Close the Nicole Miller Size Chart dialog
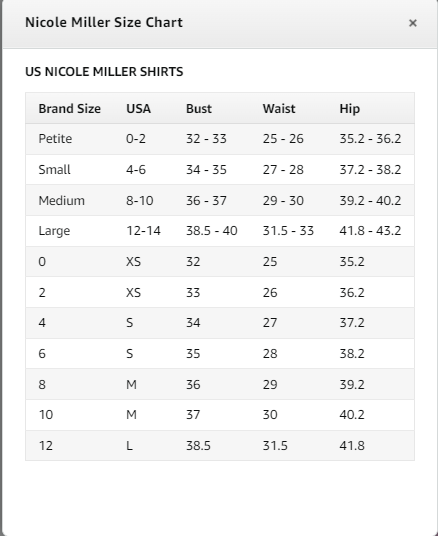This screenshot has width=438, height=536. point(413,23)
